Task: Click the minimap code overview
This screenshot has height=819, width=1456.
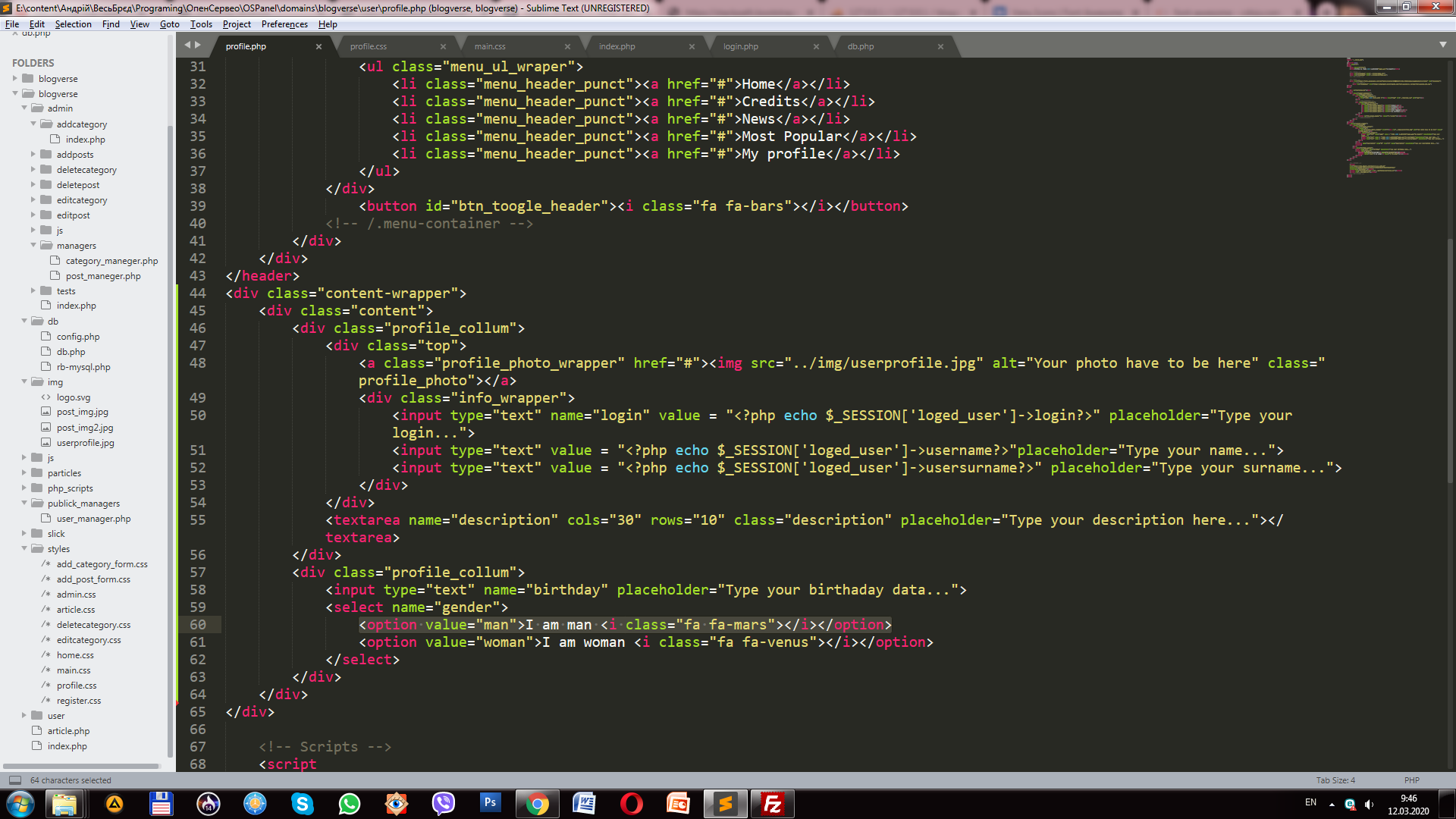Action: pyautogui.click(x=1394, y=118)
